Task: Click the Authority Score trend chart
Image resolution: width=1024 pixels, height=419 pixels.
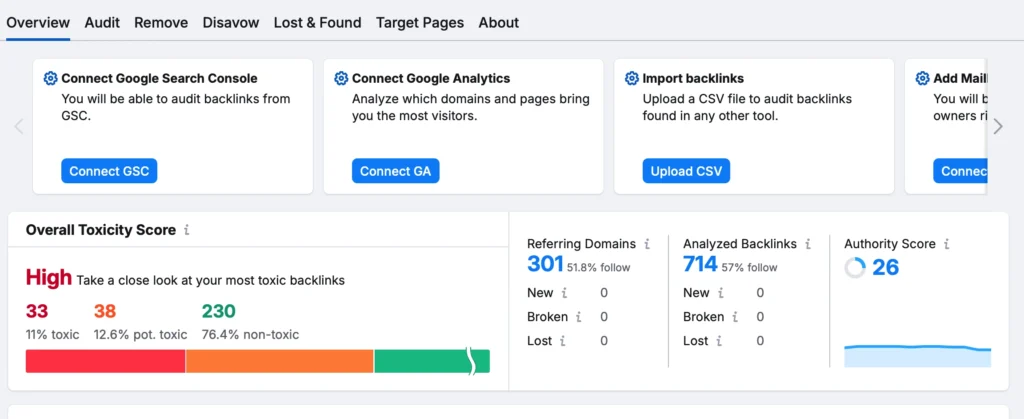Action: click(917, 356)
